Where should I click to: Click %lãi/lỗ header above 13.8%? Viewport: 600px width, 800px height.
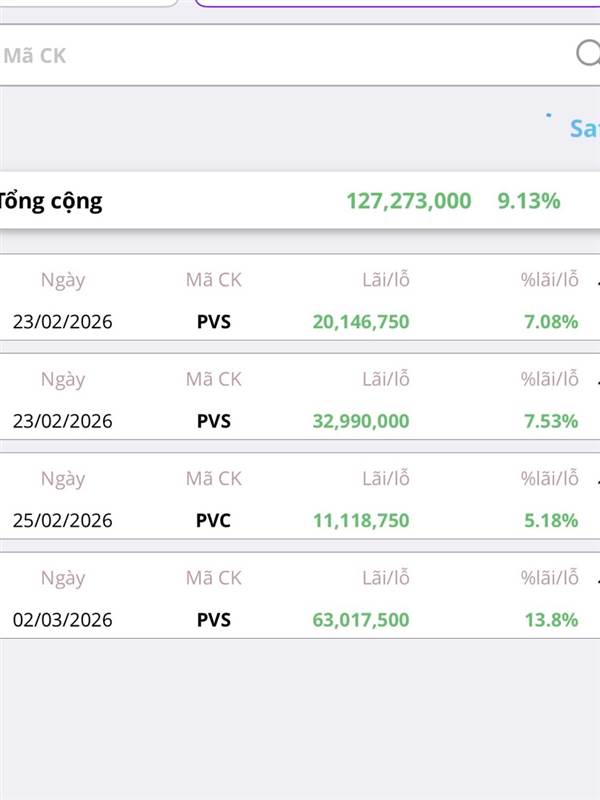tap(549, 578)
